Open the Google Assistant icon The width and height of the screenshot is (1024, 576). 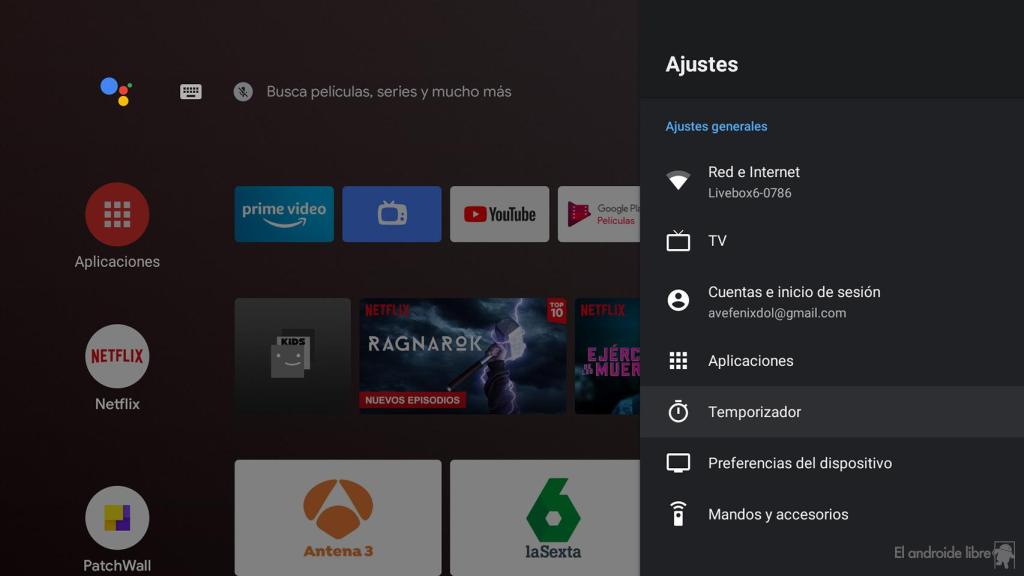(116, 91)
